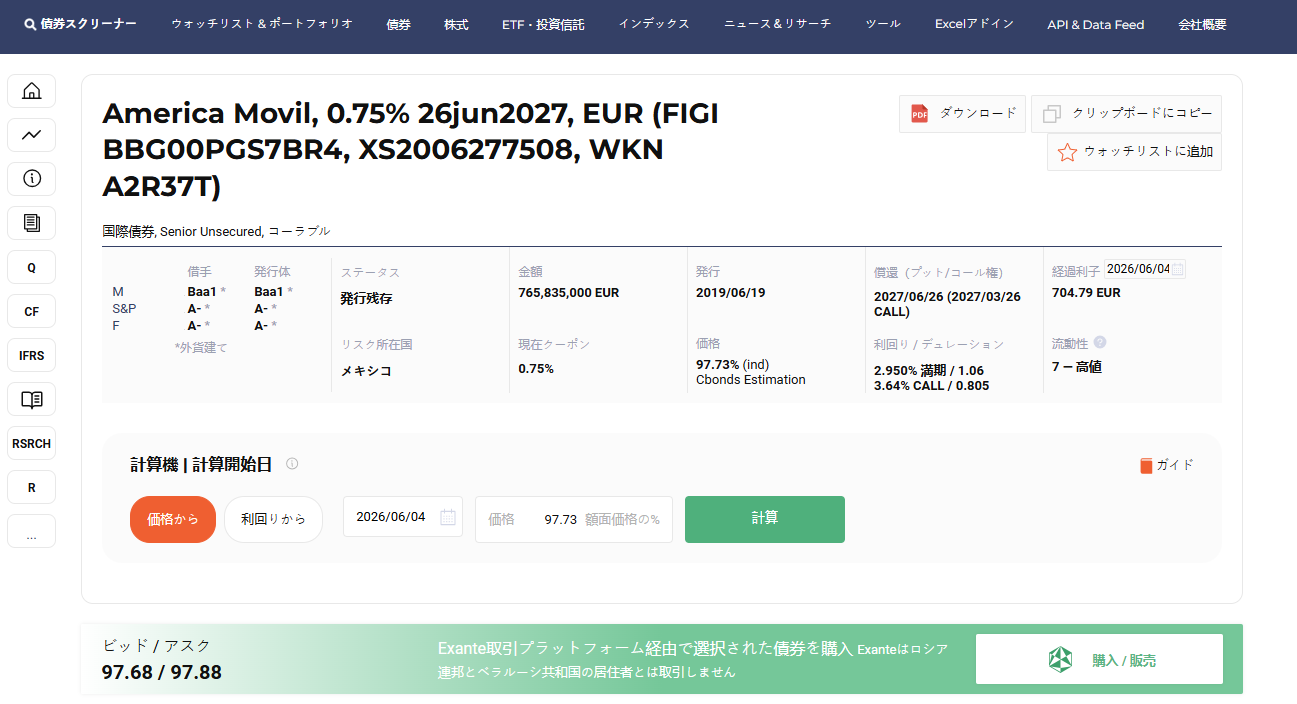Click the 価格 97.73 input field

[x=574, y=519]
